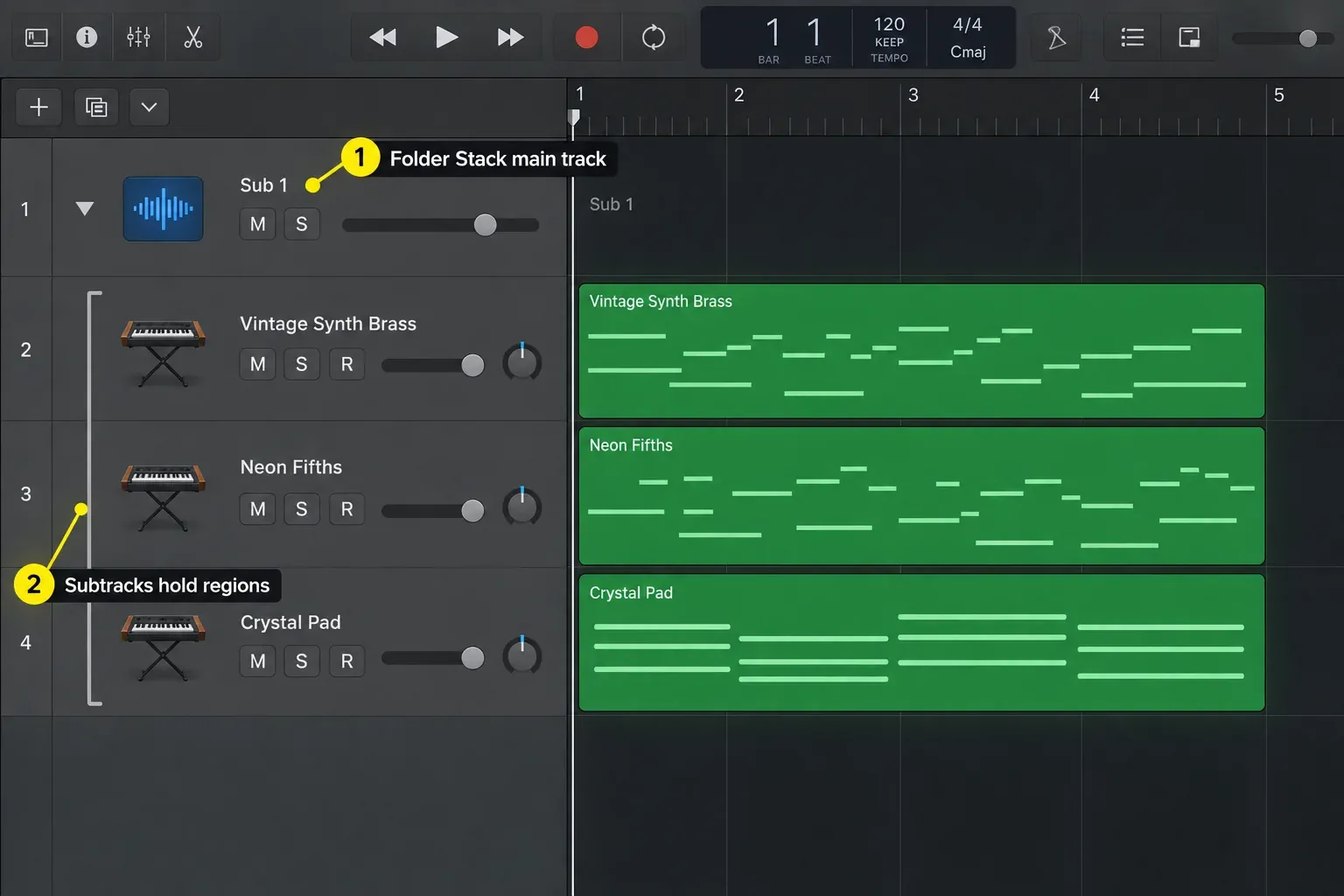Open the 4/4 Cmaj signature display
Screen dimensions: 1344x896
coord(969,38)
